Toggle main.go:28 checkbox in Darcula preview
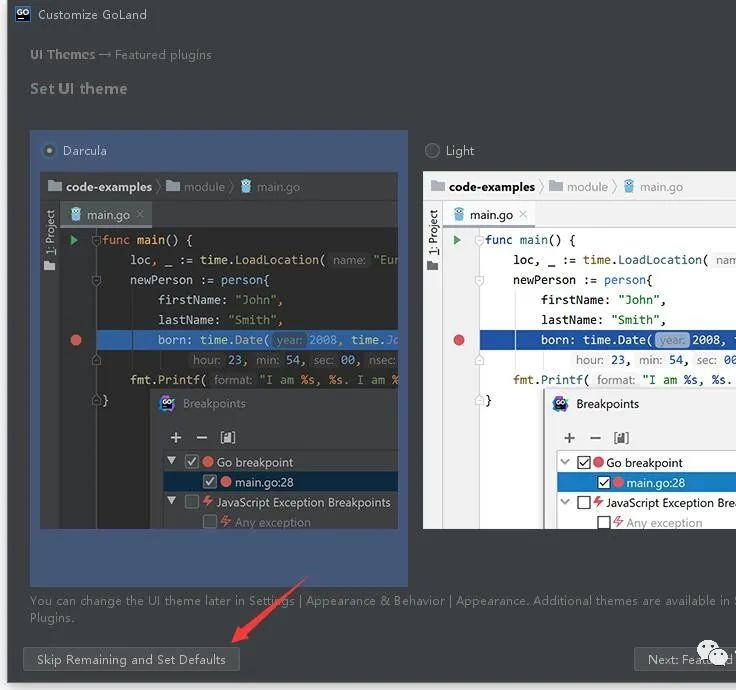 pos(209,482)
